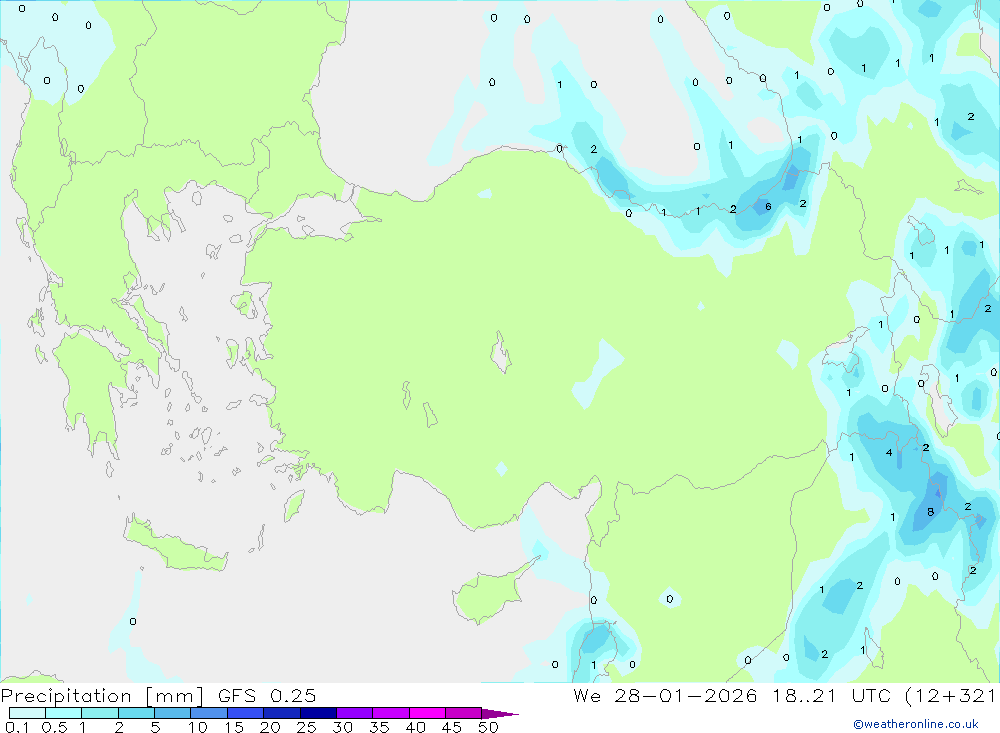The image size is (1000, 733).
Task: Click the legend arrow tip above 50 mm
Action: (500, 714)
